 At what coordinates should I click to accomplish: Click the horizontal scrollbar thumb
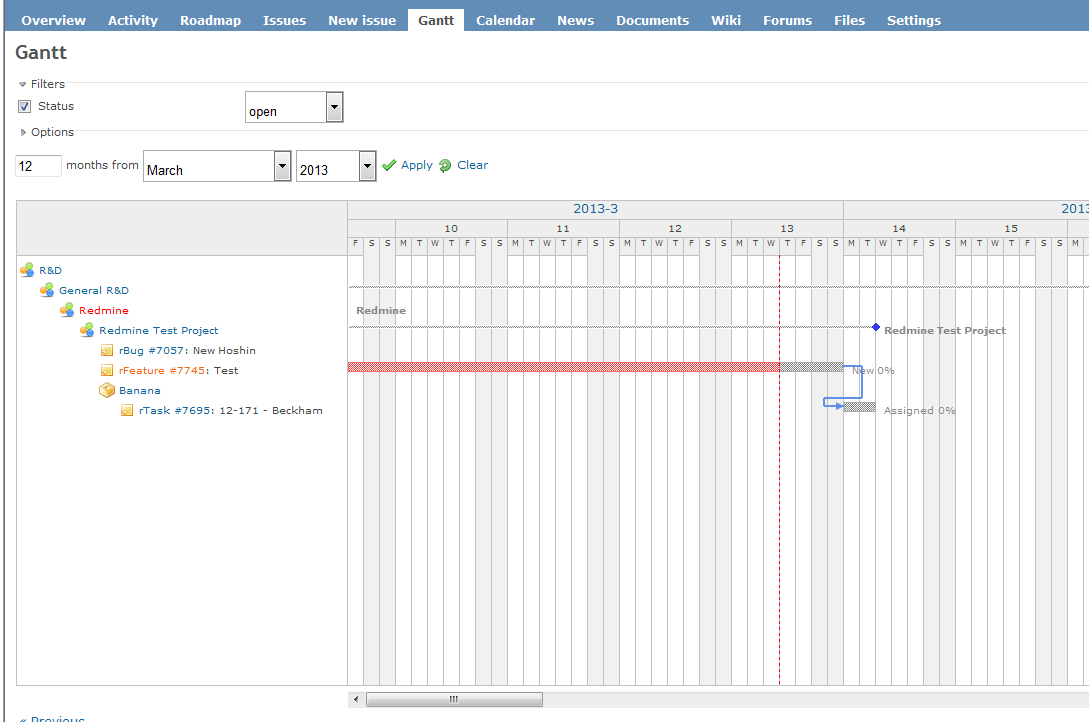[454, 699]
